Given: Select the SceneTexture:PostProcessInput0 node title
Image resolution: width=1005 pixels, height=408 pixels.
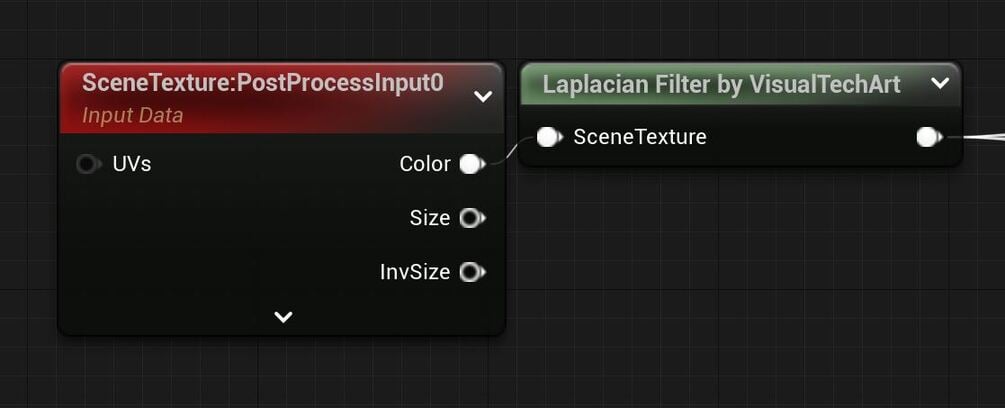Looking at the screenshot, I should [262, 83].
